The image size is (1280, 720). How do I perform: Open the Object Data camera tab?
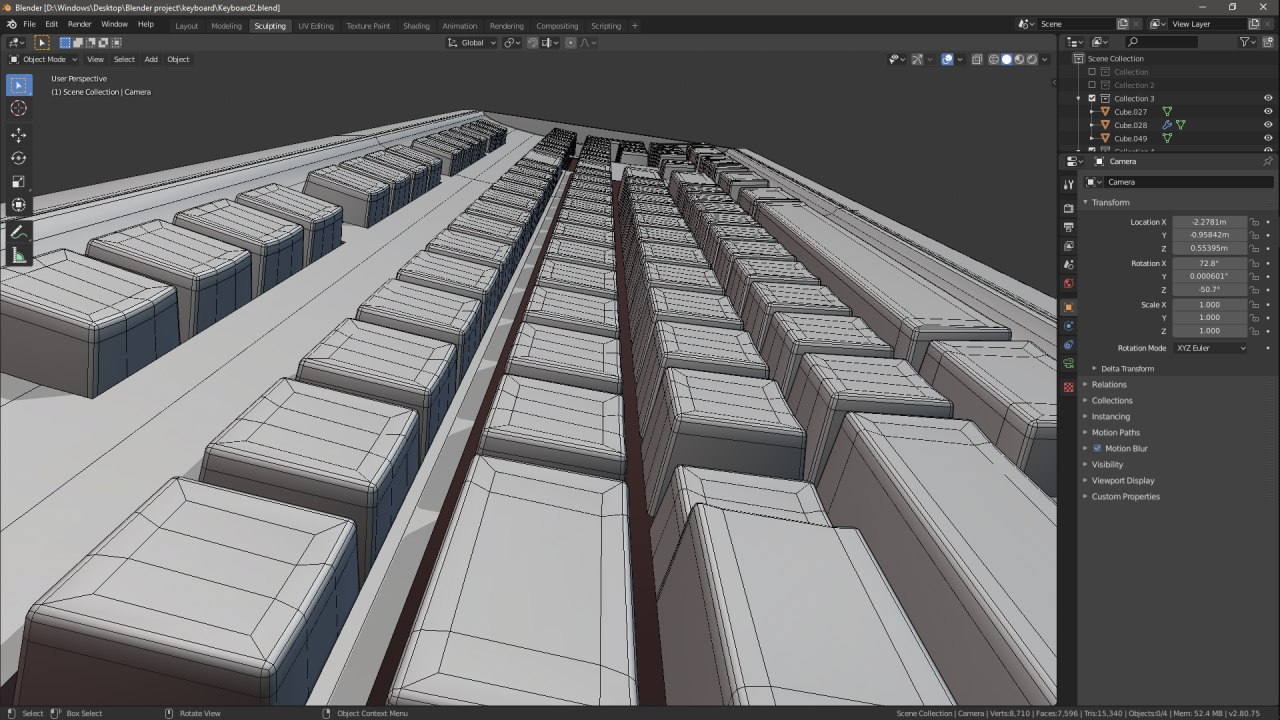coord(1068,364)
